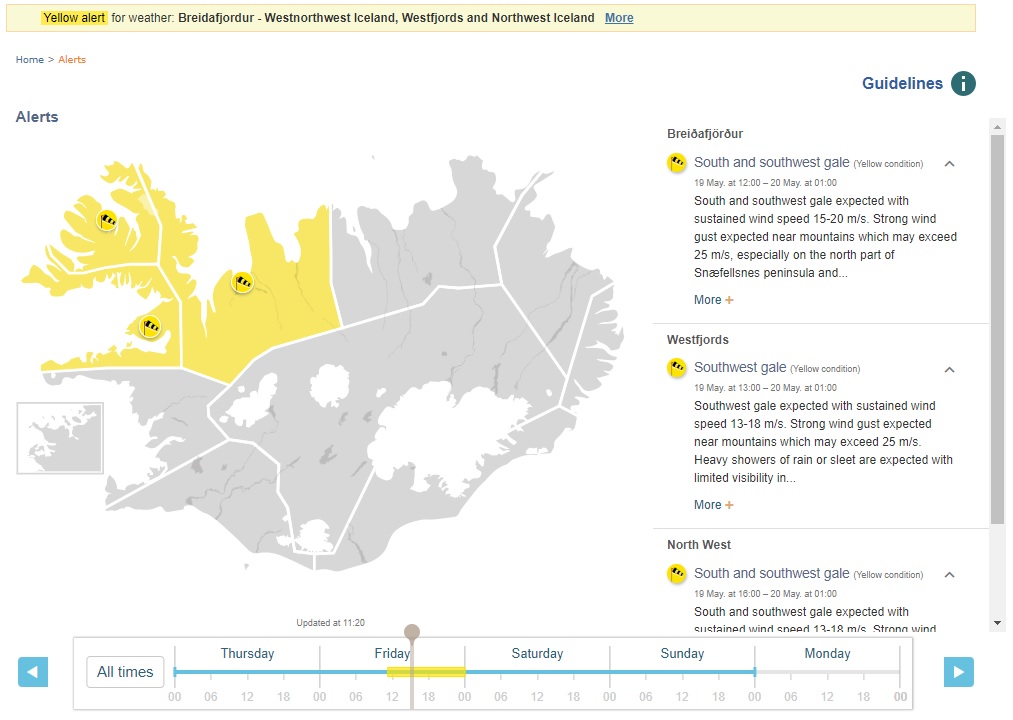Click the wind alert icon on Northwest Iceland map
Viewport: 1013px width, 720px height.
[242, 282]
